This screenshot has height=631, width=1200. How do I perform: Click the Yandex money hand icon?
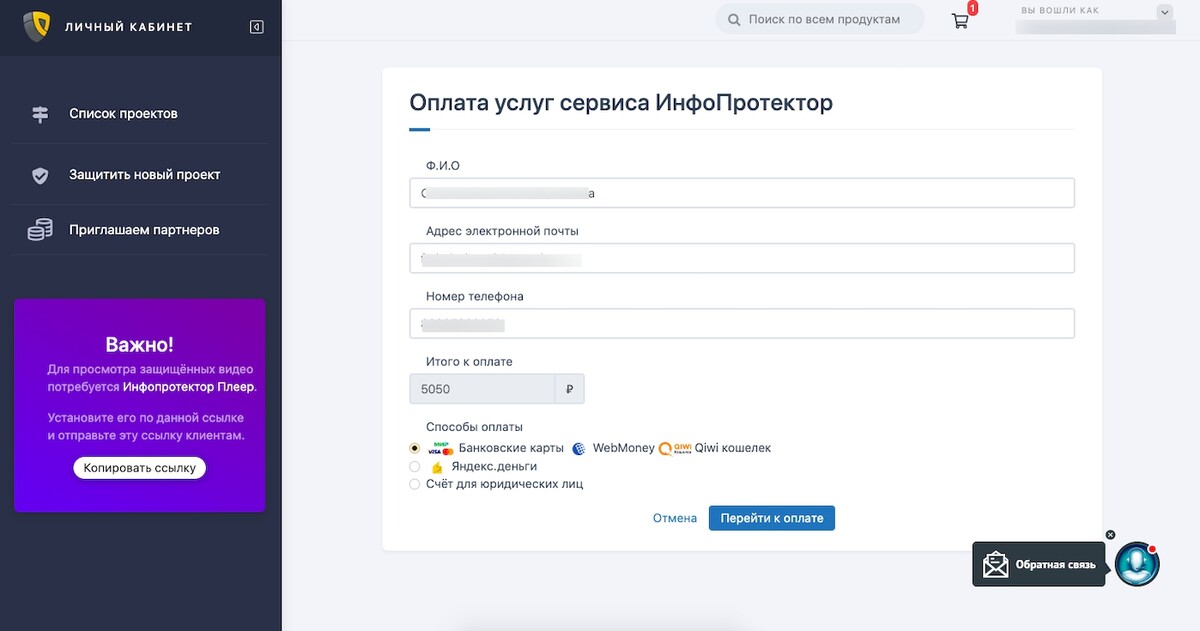[437, 467]
